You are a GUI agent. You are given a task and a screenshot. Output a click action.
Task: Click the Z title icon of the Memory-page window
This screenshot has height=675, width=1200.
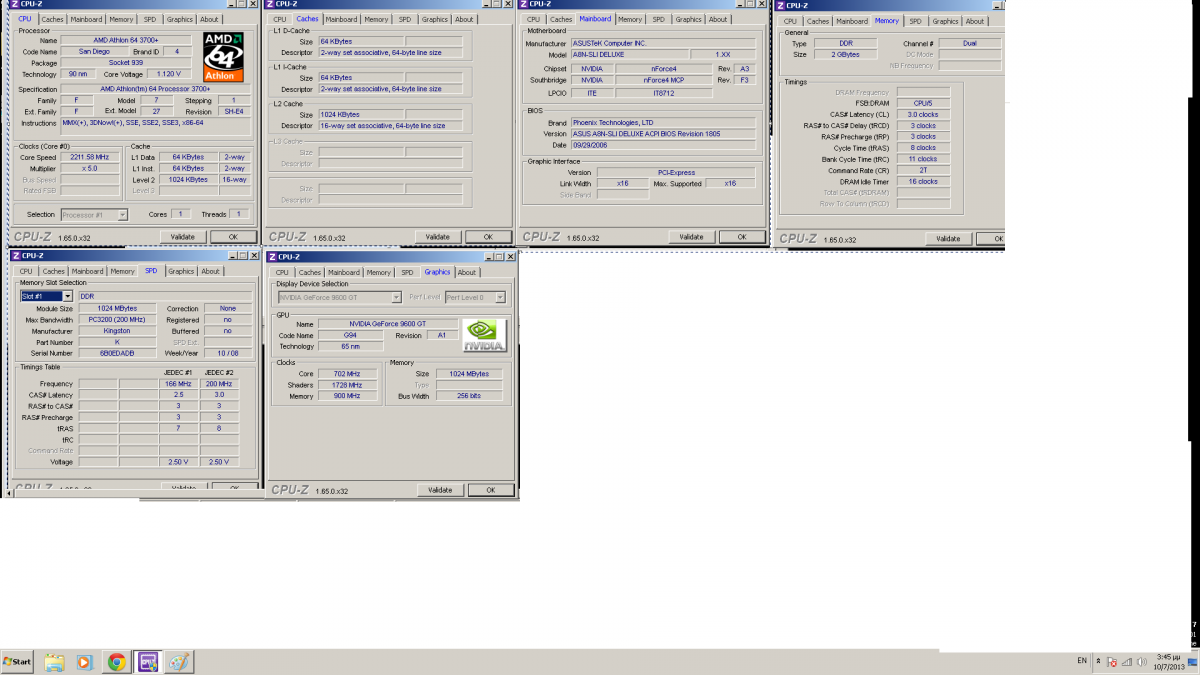781,5
